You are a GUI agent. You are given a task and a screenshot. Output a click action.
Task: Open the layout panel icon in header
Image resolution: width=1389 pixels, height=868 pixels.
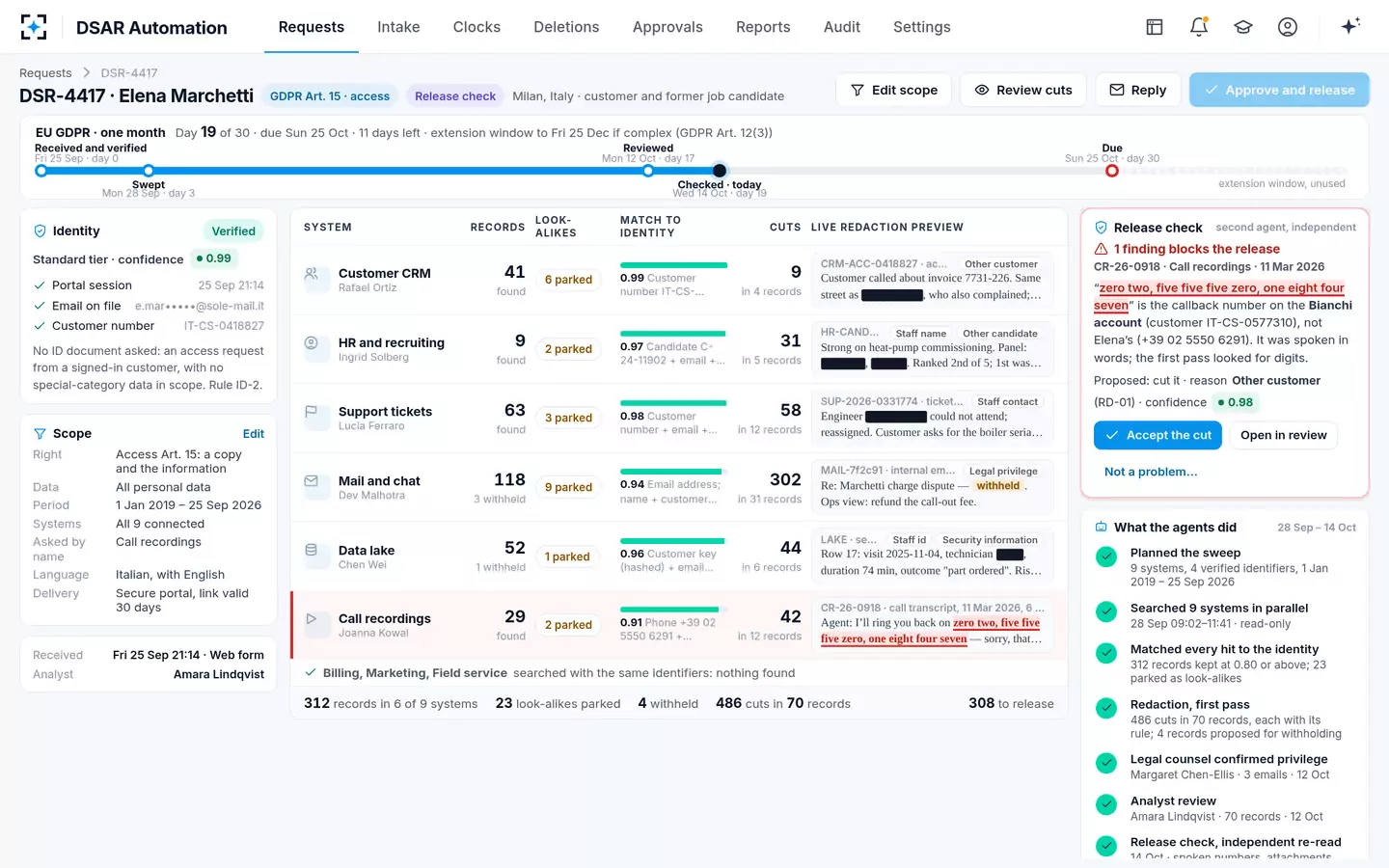(1155, 27)
